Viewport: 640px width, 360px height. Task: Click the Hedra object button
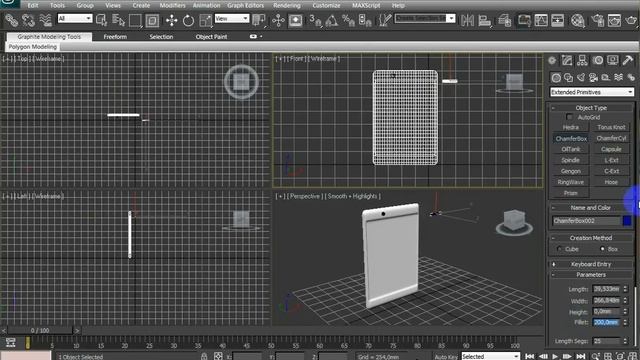(x=571, y=127)
